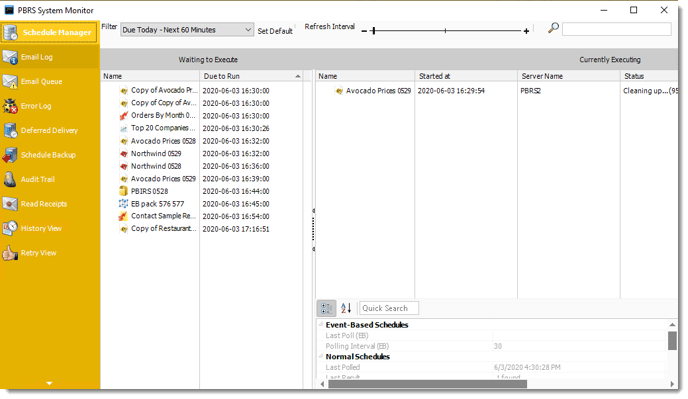
Task: Click the PBIRS 0528 package icon
Action: click(124, 191)
